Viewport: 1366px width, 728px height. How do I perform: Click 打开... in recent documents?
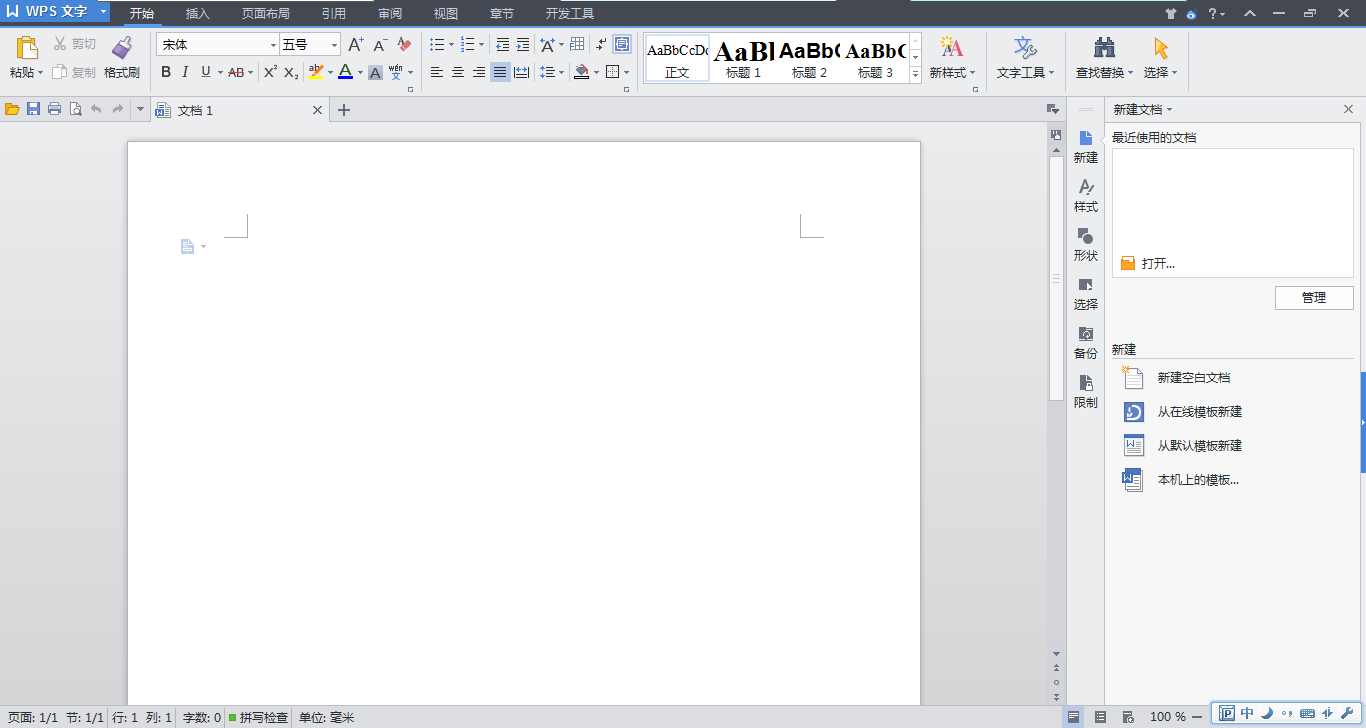(1148, 263)
